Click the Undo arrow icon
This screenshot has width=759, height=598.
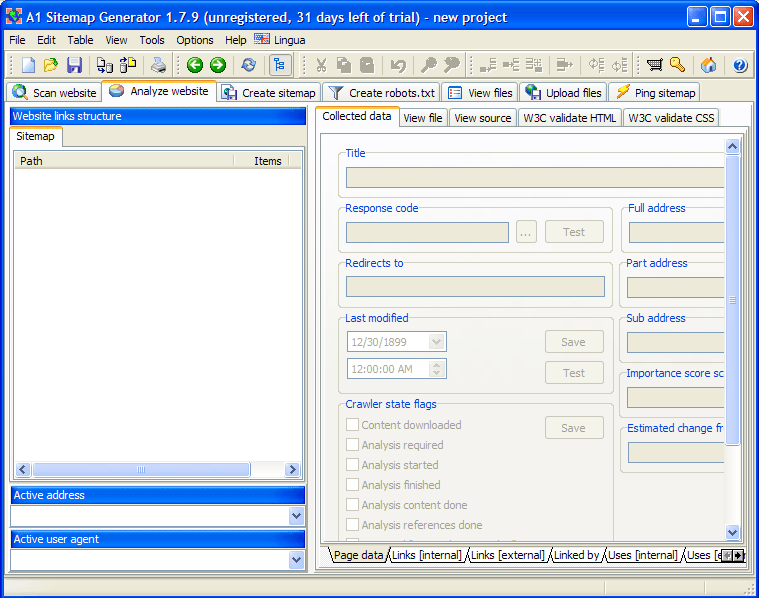click(x=398, y=65)
